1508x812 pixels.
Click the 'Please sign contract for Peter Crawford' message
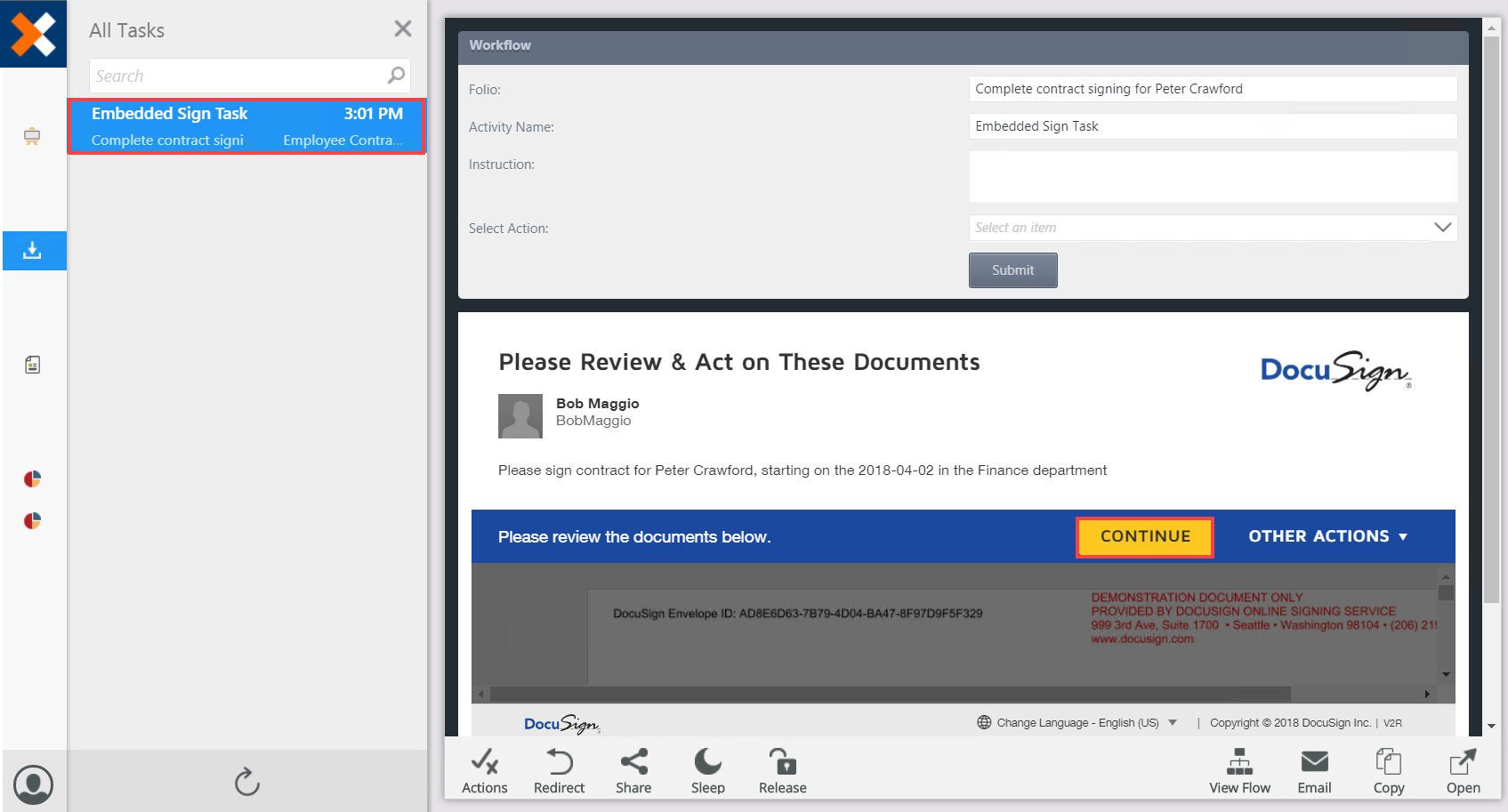802,470
